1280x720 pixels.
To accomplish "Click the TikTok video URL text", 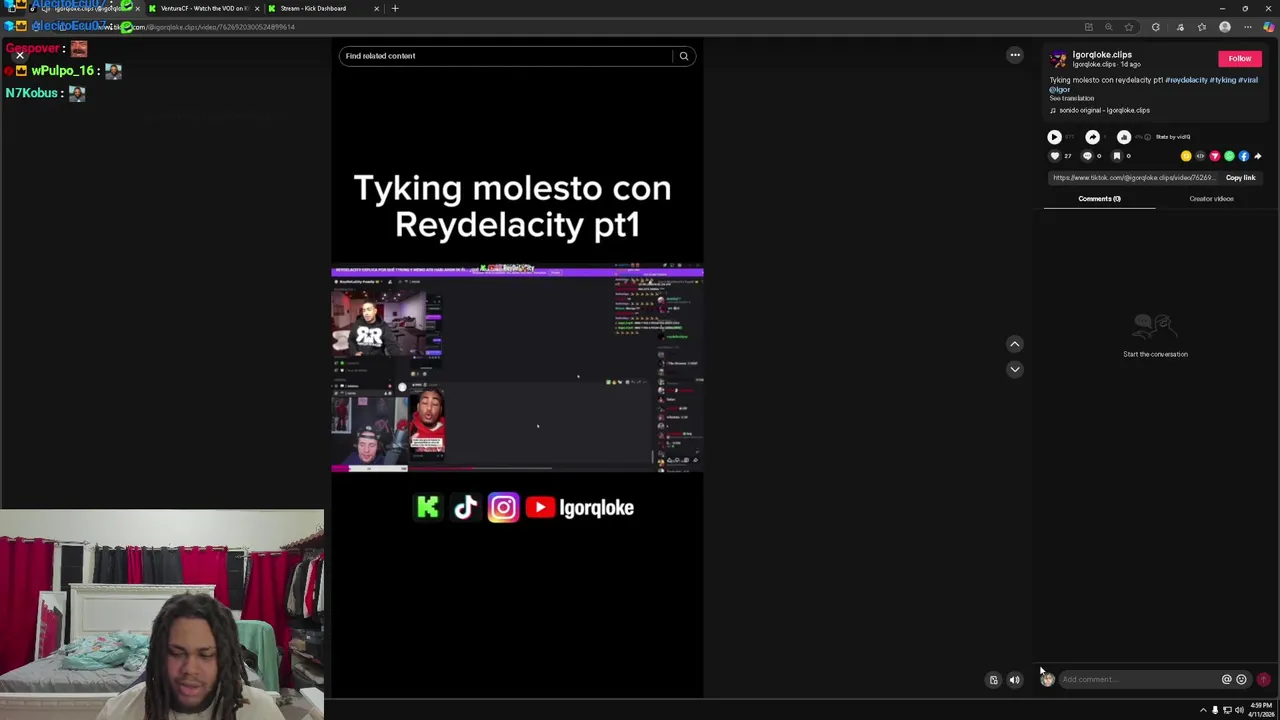I will click(1132, 178).
